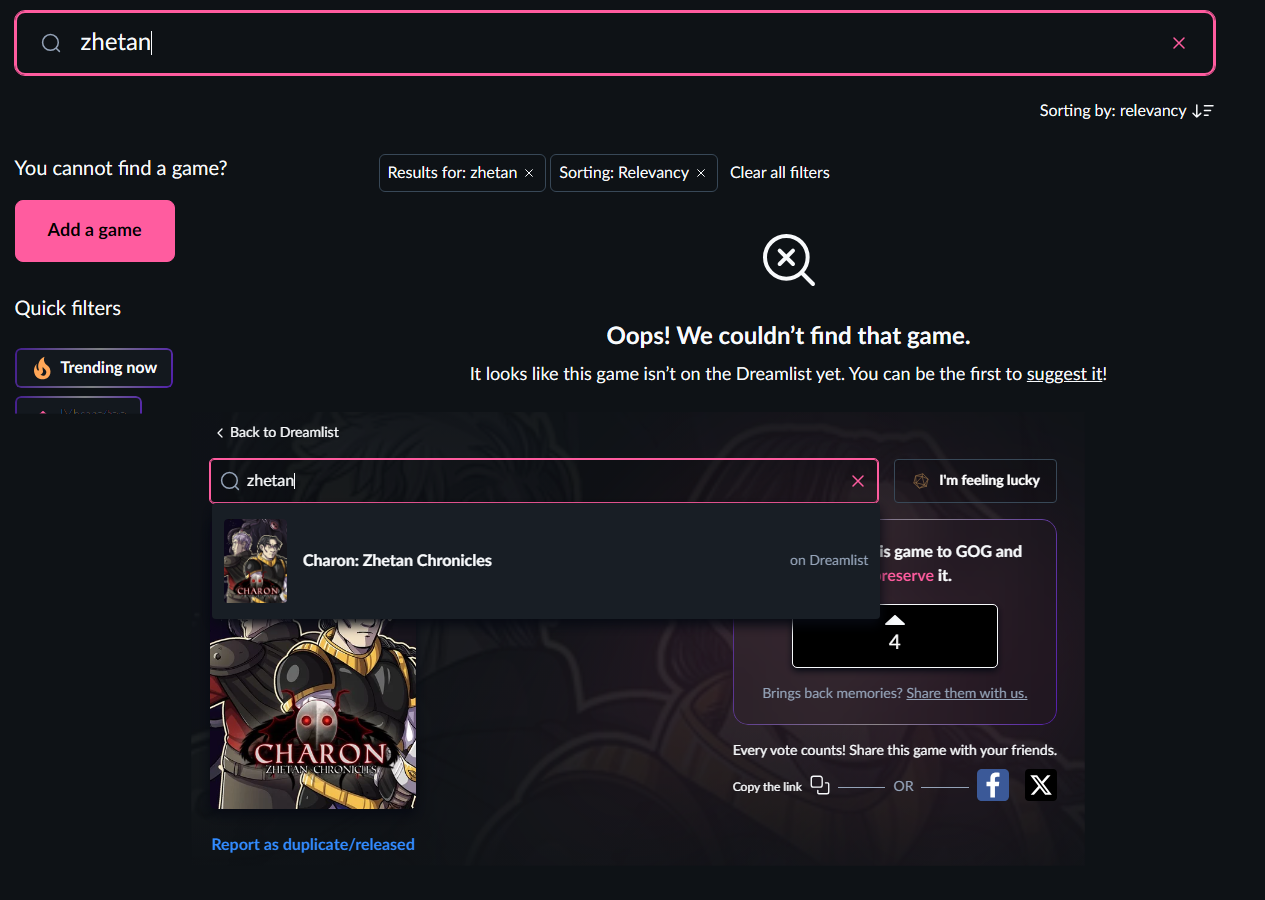This screenshot has height=900, width=1265.
Task: Click the 'You cannot find a game?' text
Action: [121, 169]
